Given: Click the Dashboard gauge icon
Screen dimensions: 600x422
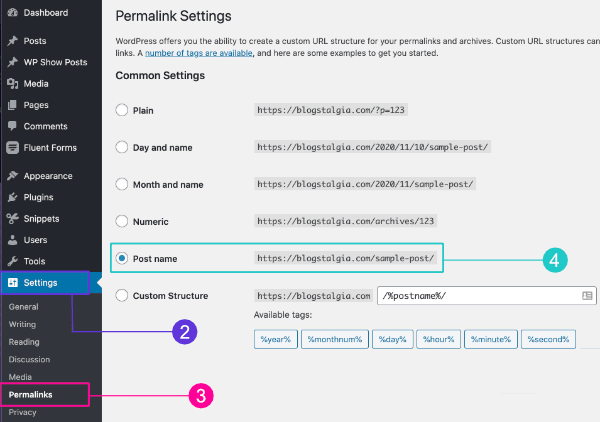Looking at the screenshot, I should 13,13.
